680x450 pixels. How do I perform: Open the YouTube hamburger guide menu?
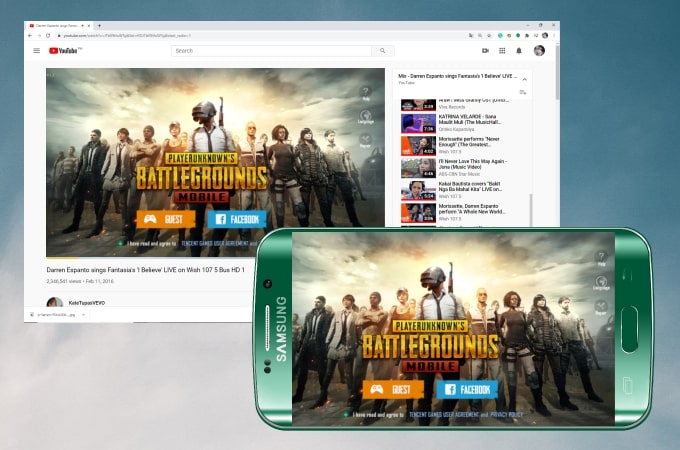[x=36, y=51]
